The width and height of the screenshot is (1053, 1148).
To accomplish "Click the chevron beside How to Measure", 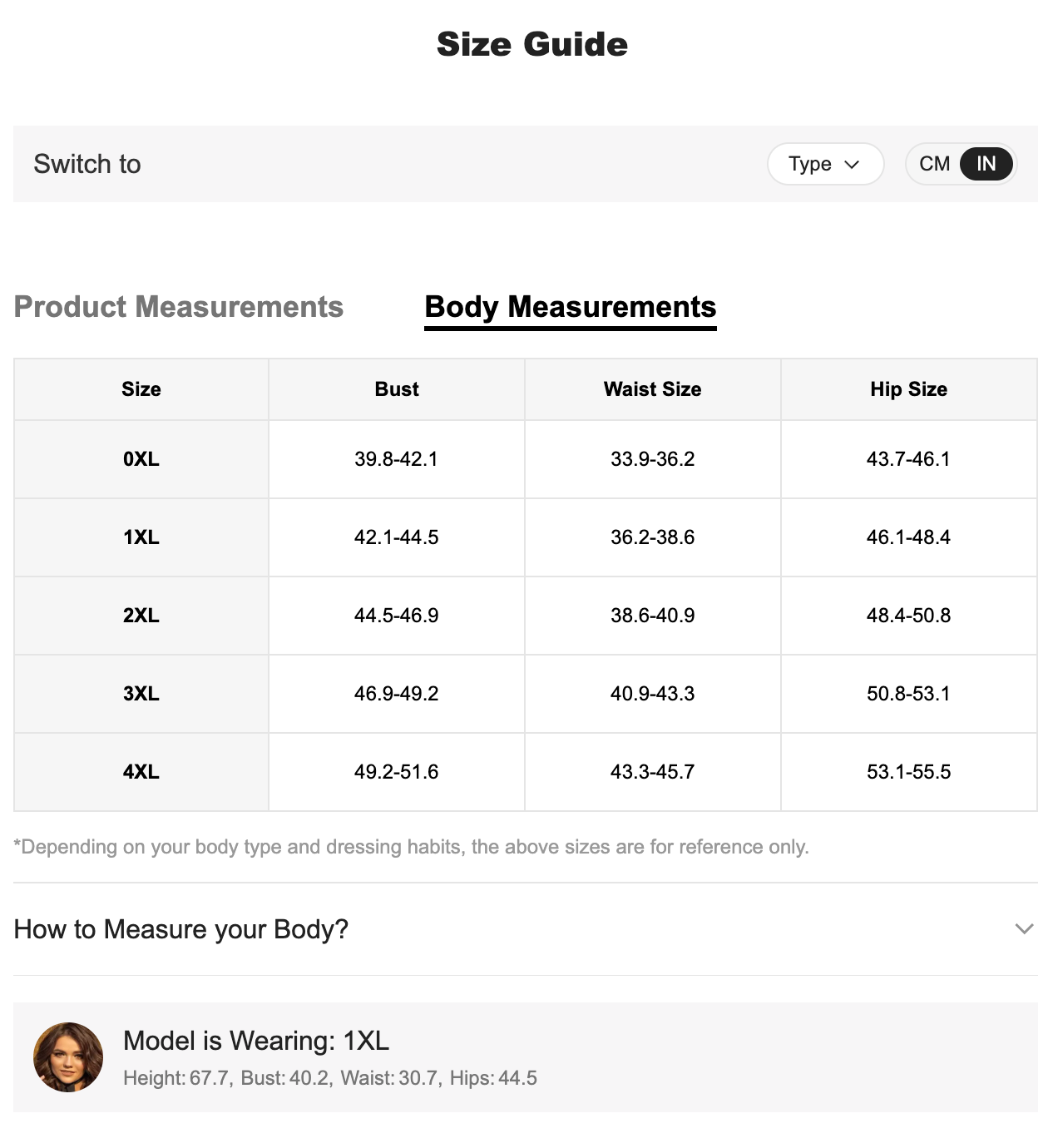I will [x=1025, y=929].
